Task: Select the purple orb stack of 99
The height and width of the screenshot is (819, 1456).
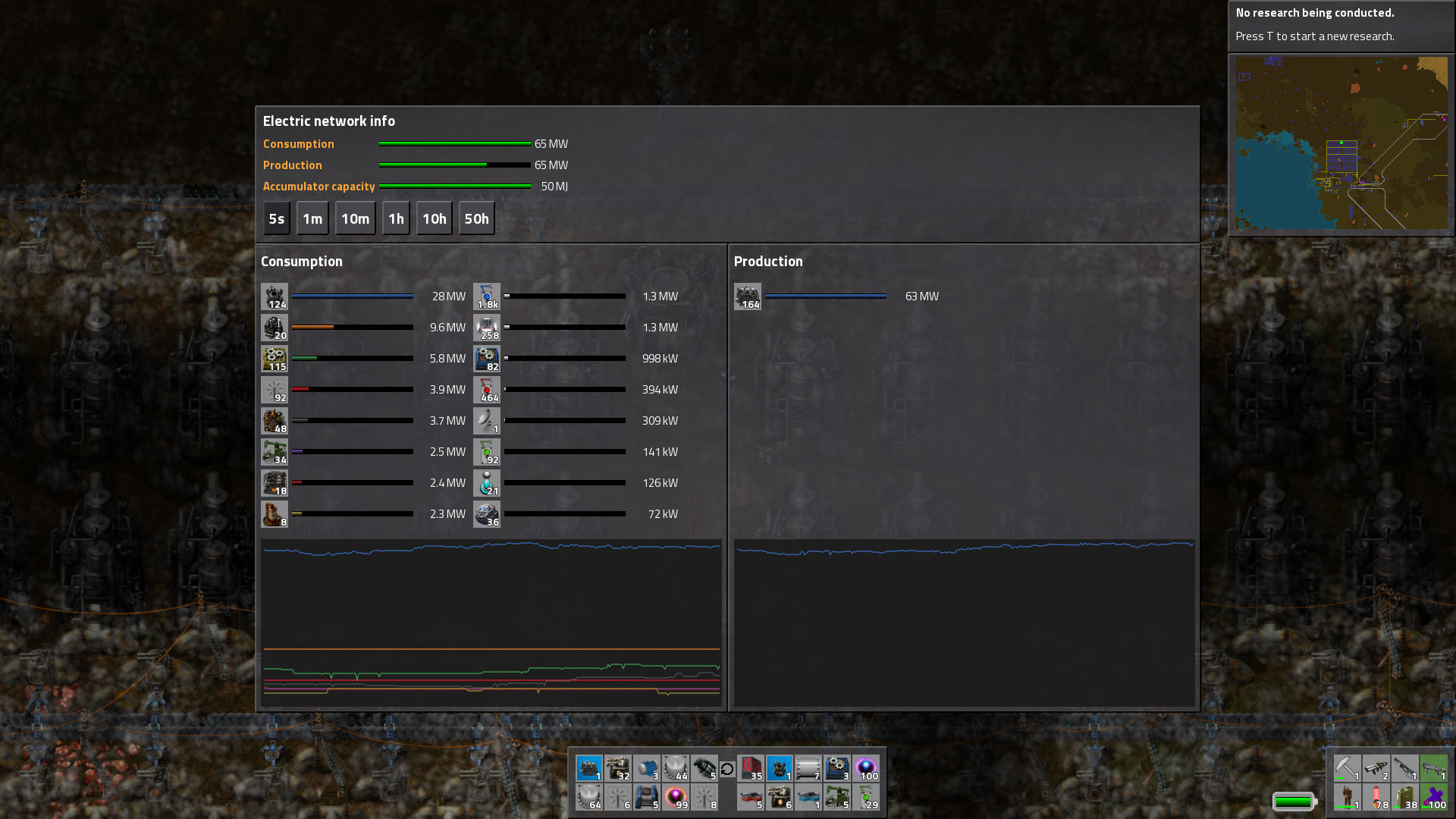Action: (676, 797)
